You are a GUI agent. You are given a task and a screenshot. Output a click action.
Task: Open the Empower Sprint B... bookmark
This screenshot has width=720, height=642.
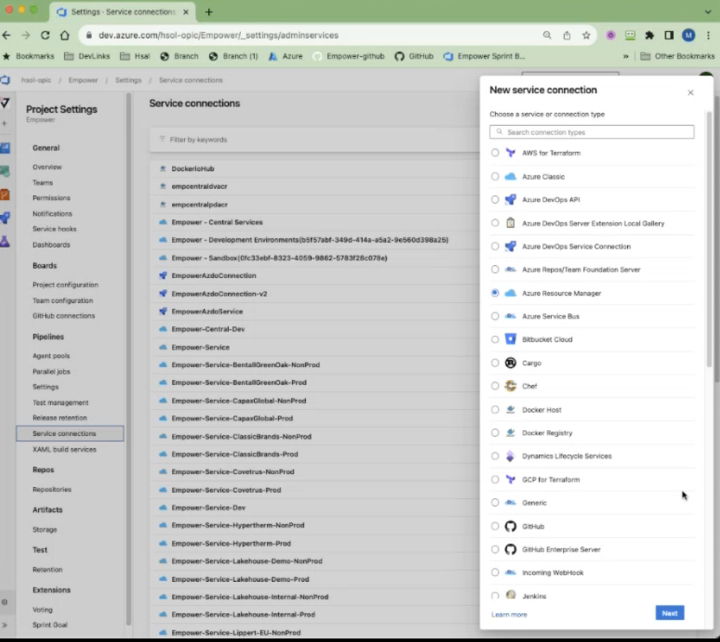pyautogui.click(x=484, y=56)
